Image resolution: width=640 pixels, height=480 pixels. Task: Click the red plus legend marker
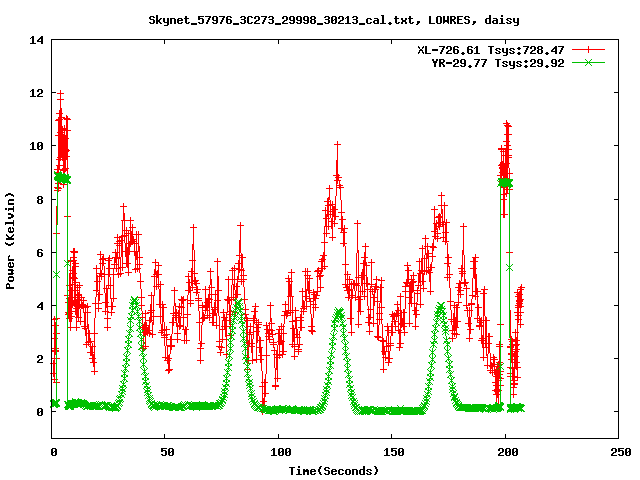588,50
